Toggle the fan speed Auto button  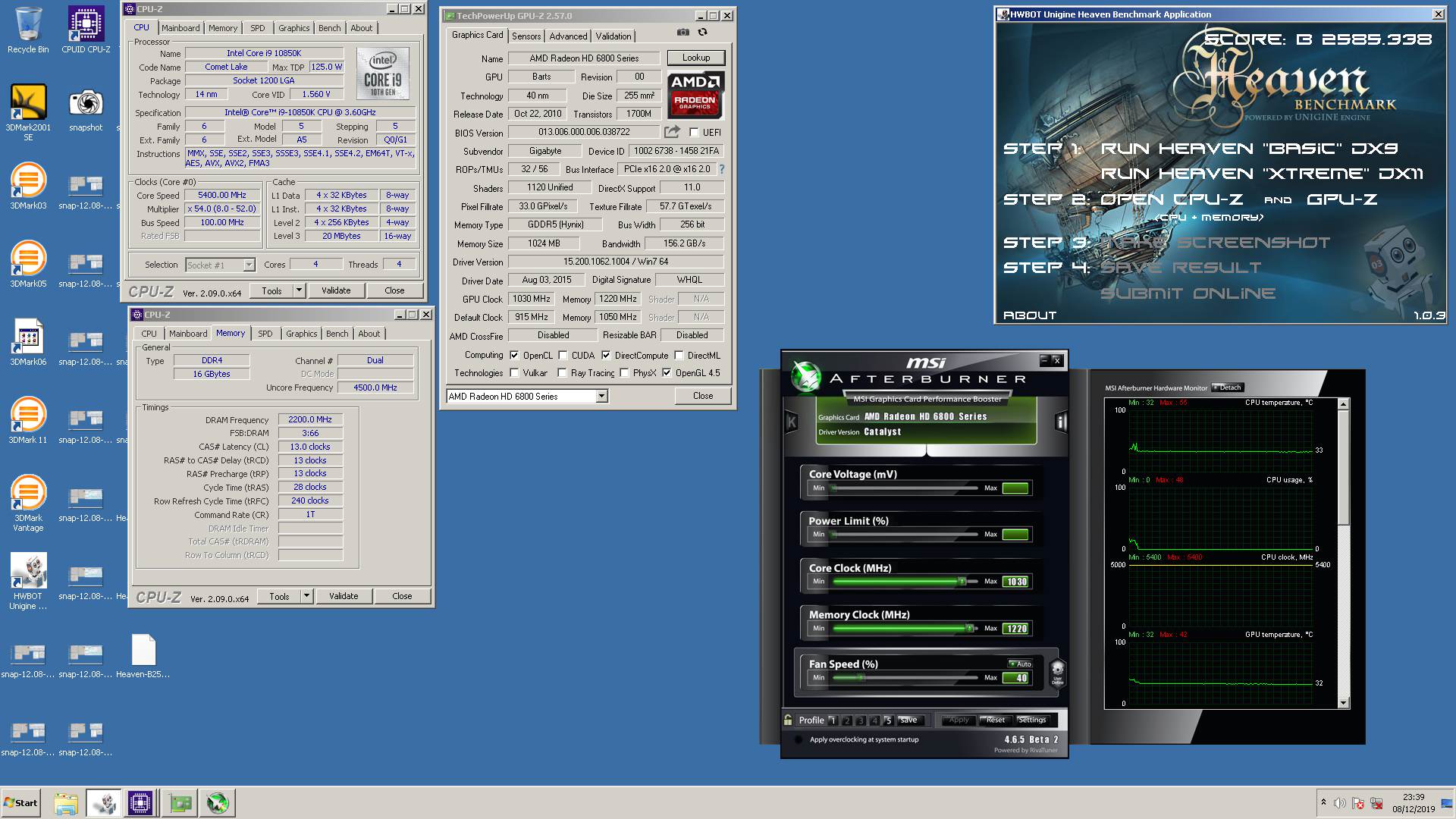pos(1020,664)
